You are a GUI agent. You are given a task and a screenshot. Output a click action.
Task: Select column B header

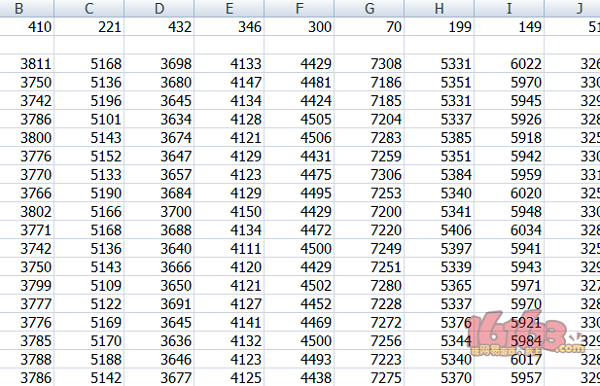[27, 8]
